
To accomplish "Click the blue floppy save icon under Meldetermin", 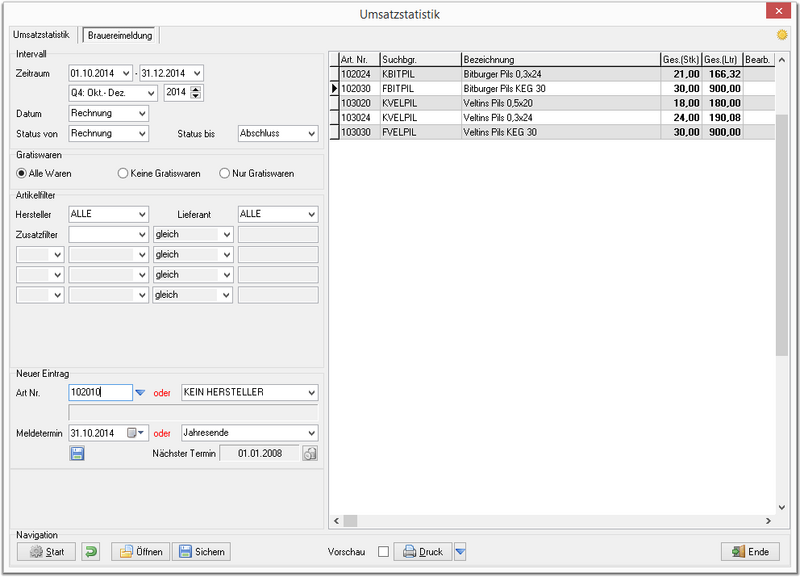I will pyautogui.click(x=77, y=453).
